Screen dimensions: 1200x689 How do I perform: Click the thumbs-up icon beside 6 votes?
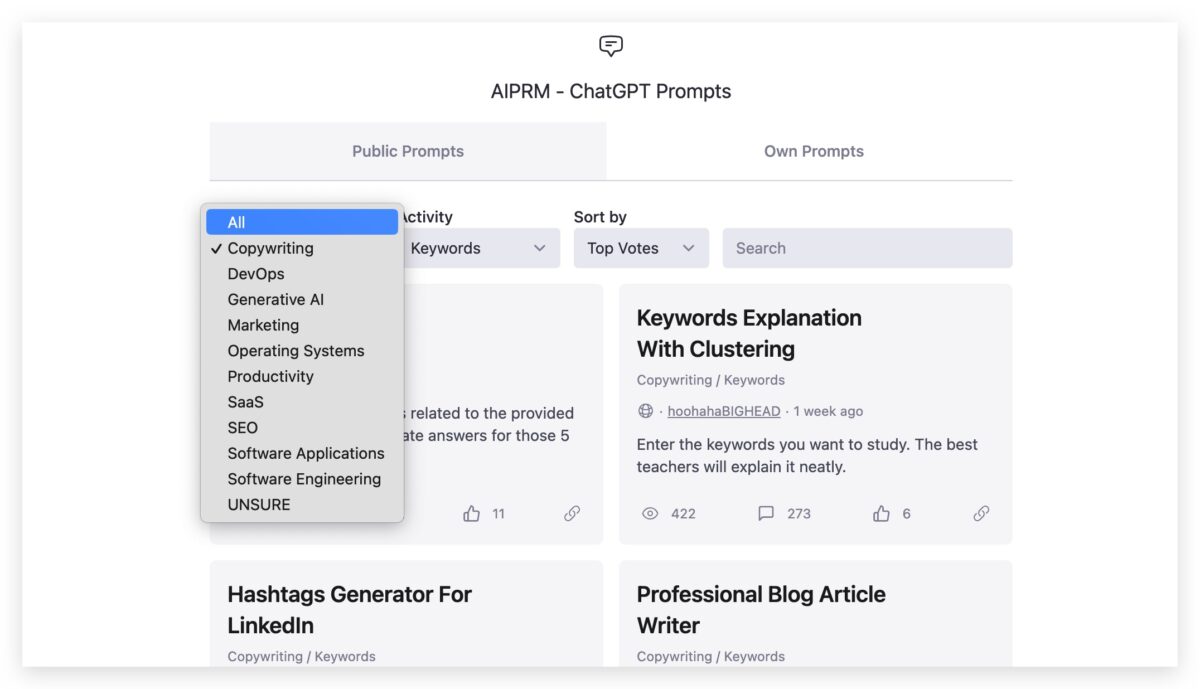pyautogui.click(x=881, y=513)
